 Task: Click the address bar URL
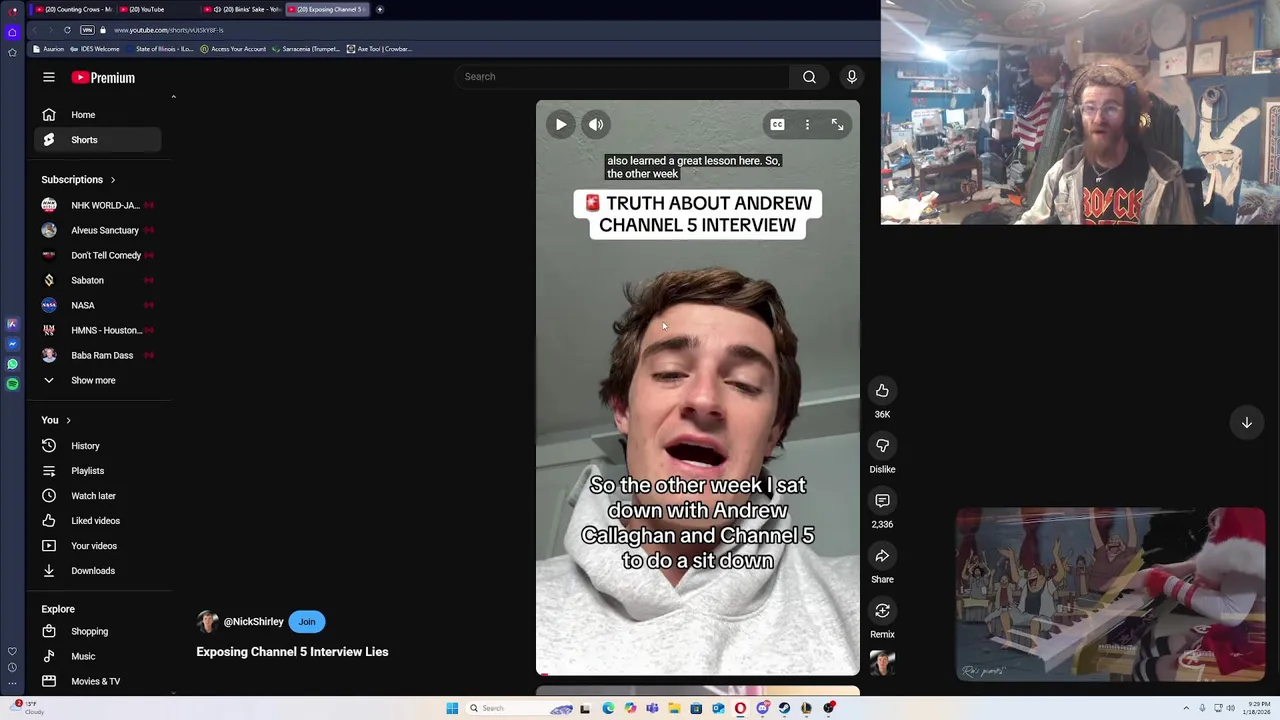(x=169, y=30)
